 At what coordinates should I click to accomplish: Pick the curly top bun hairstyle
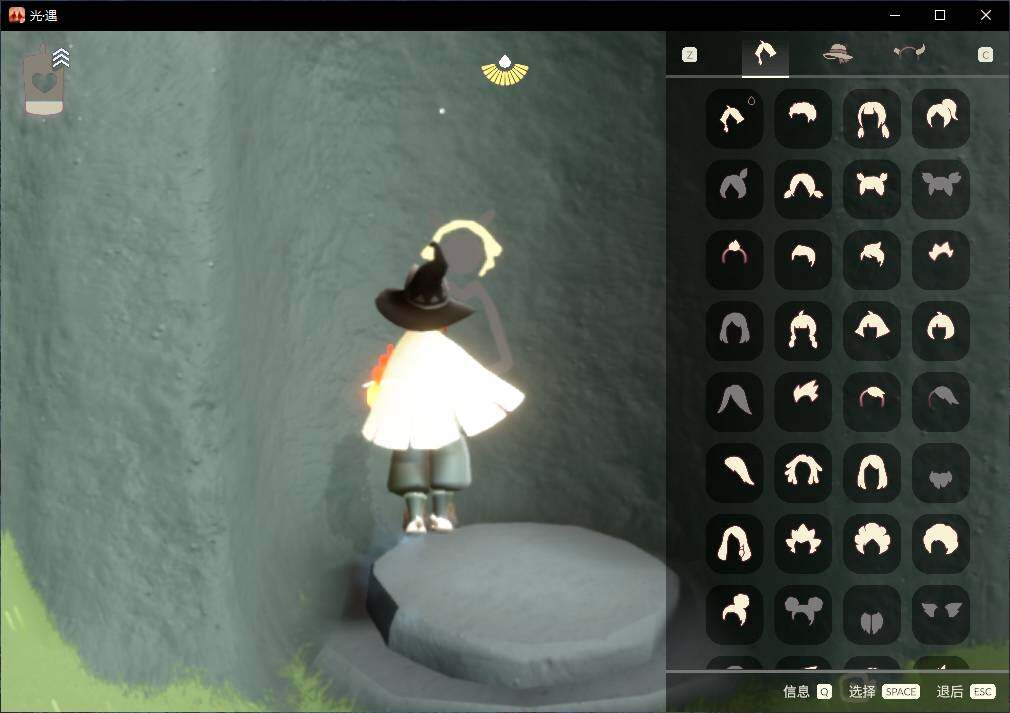(x=734, y=614)
